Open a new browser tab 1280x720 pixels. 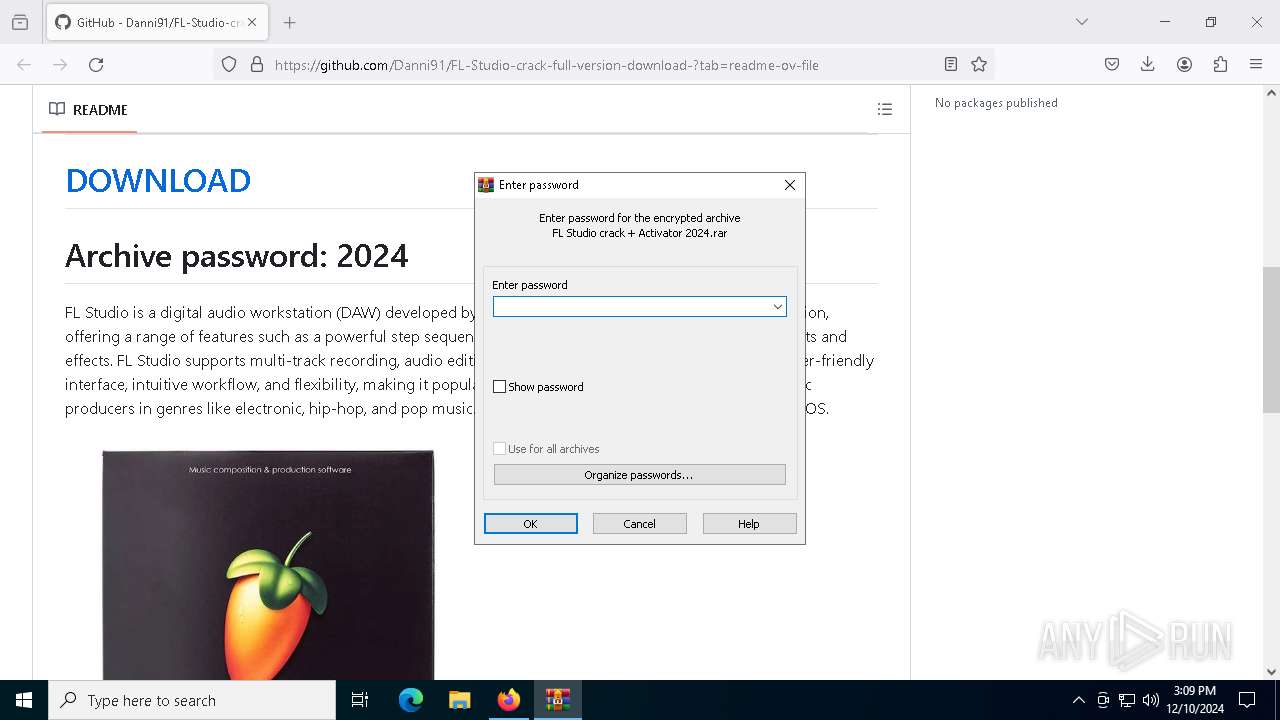pyautogui.click(x=290, y=22)
